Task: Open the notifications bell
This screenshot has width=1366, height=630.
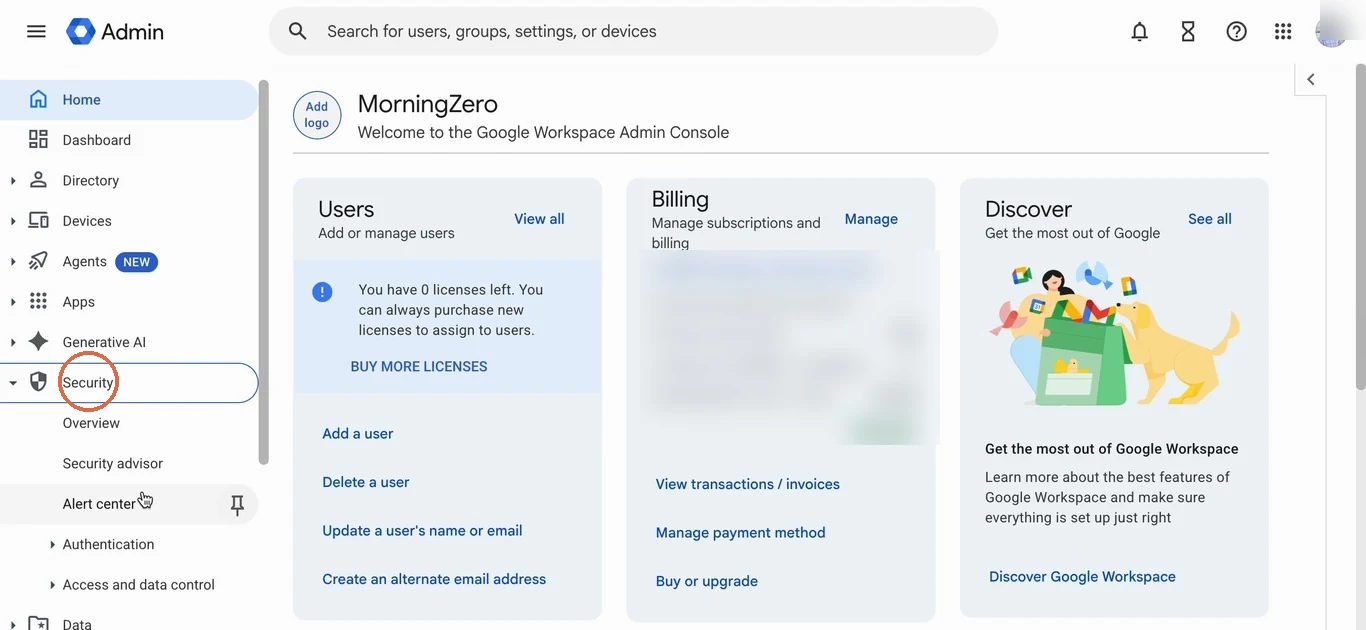Action: [x=1139, y=31]
